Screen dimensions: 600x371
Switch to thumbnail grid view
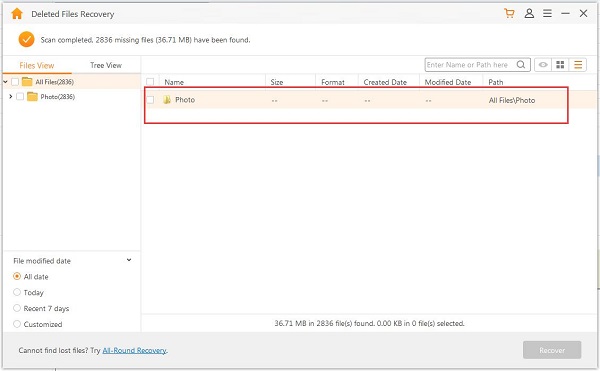pos(560,65)
